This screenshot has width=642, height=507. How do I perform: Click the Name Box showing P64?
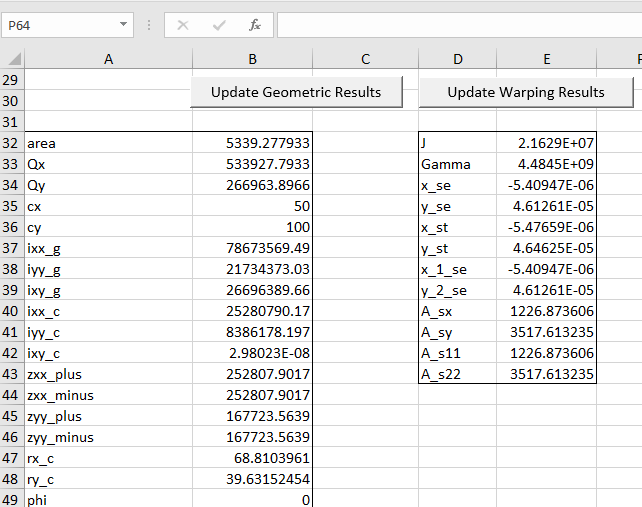pyautogui.click(x=58, y=24)
